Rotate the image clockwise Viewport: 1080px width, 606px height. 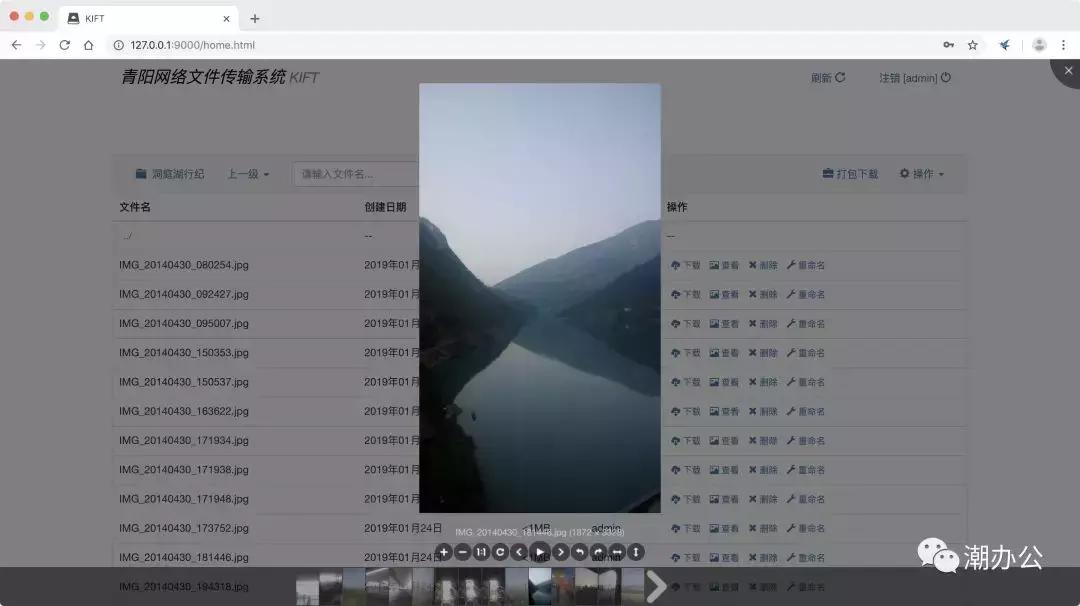[597, 551]
